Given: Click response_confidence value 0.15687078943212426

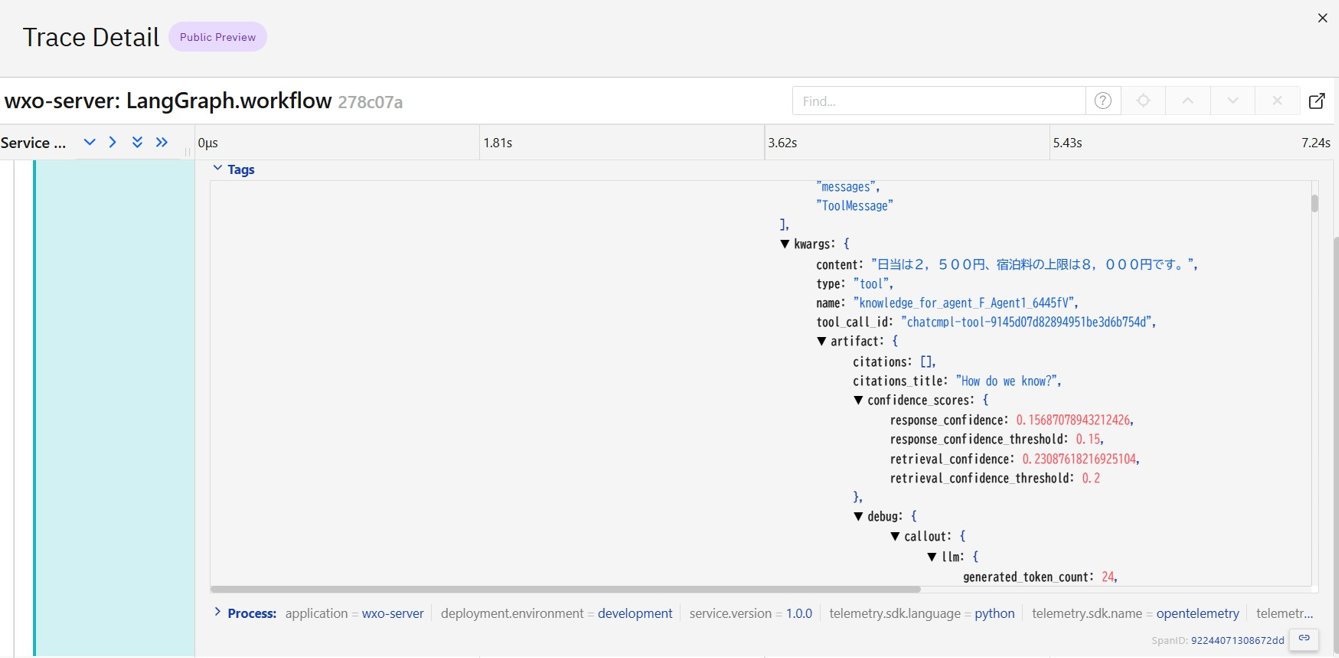Looking at the screenshot, I should tap(1074, 420).
